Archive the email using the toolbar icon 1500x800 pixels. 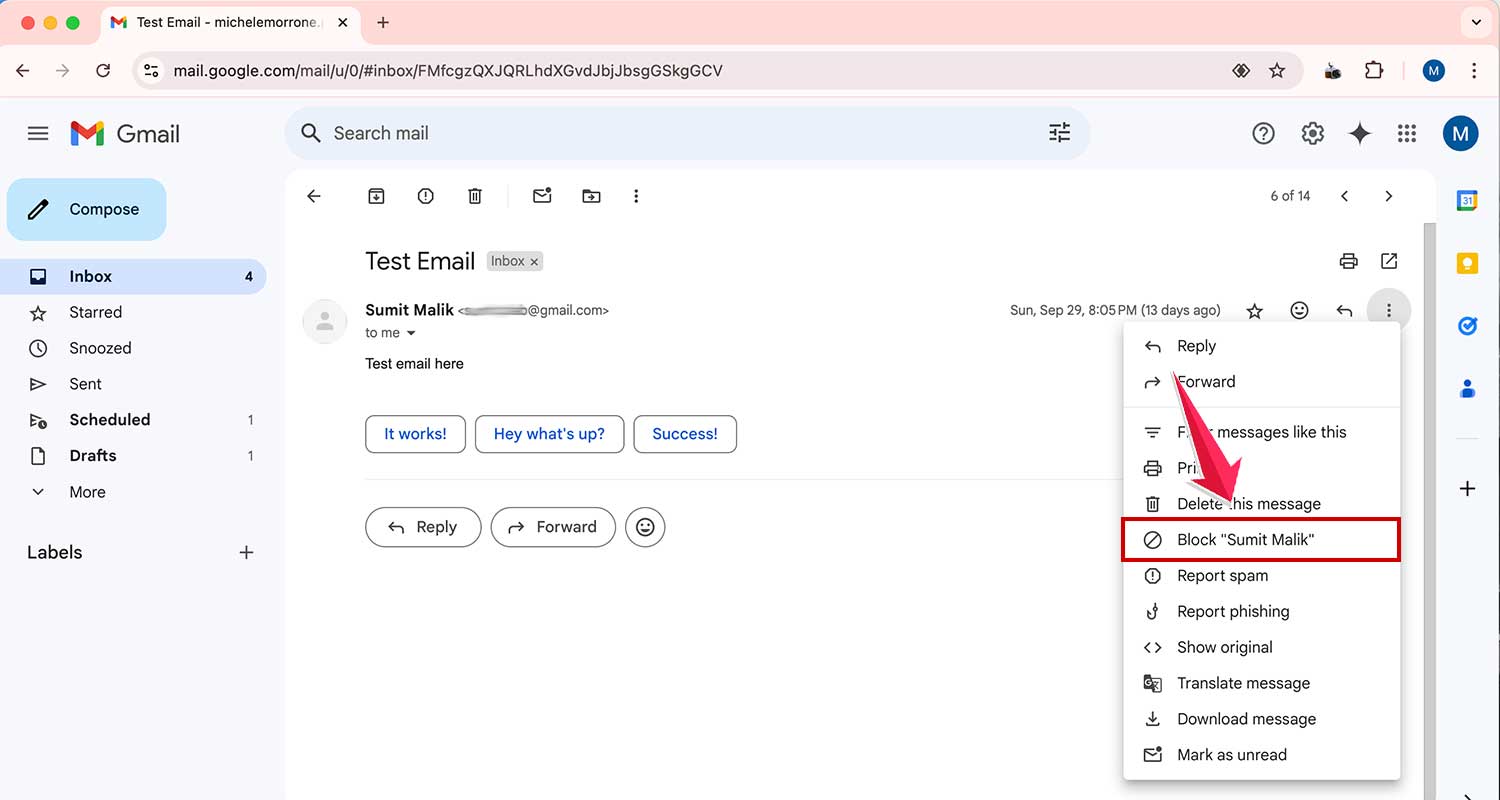[x=376, y=196]
